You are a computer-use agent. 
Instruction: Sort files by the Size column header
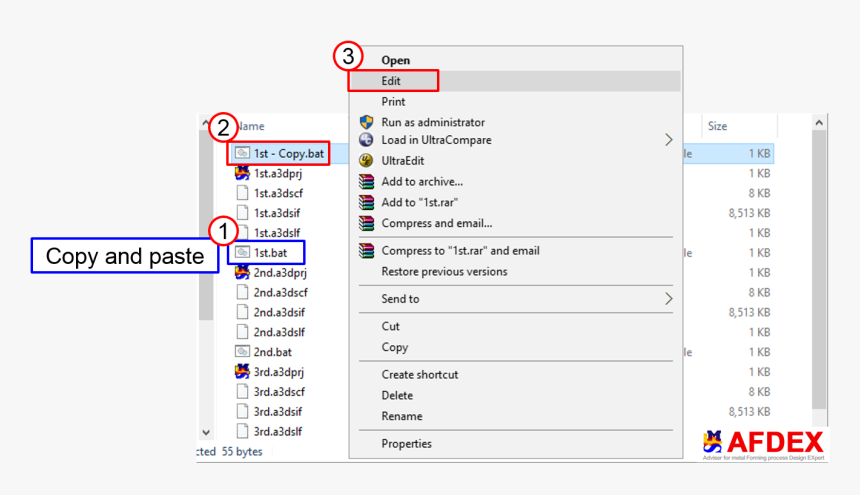(717, 127)
